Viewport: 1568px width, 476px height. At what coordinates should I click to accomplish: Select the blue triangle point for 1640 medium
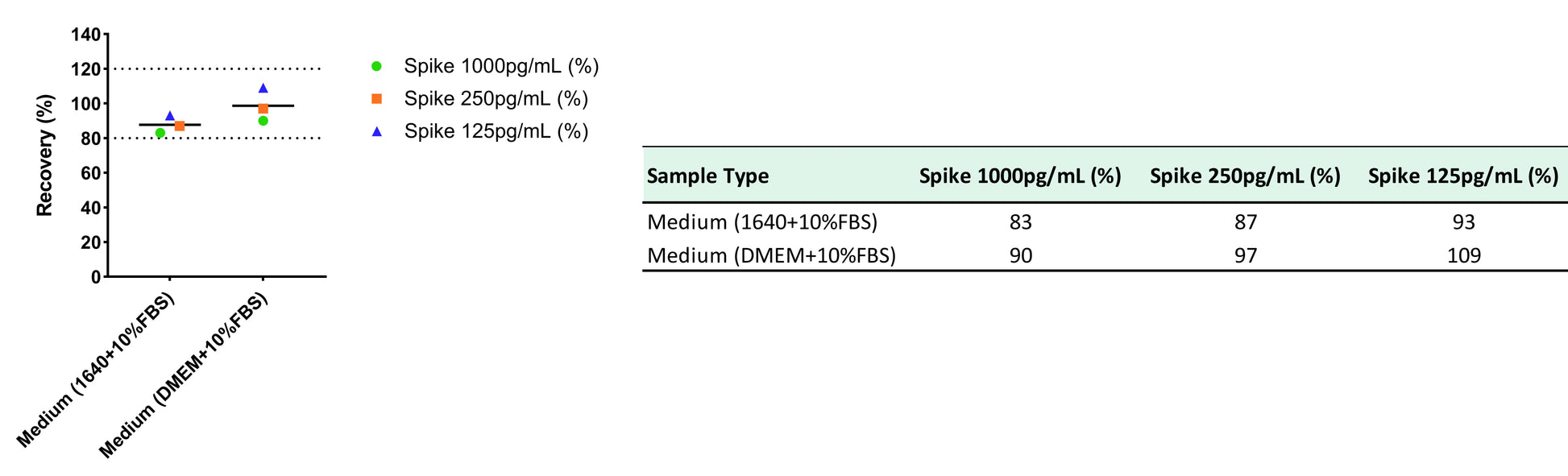170,115
